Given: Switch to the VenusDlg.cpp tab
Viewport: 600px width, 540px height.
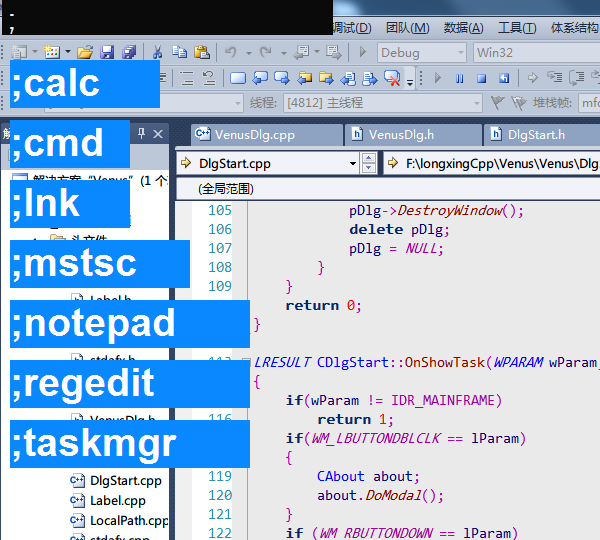Looking at the screenshot, I should tap(267, 135).
